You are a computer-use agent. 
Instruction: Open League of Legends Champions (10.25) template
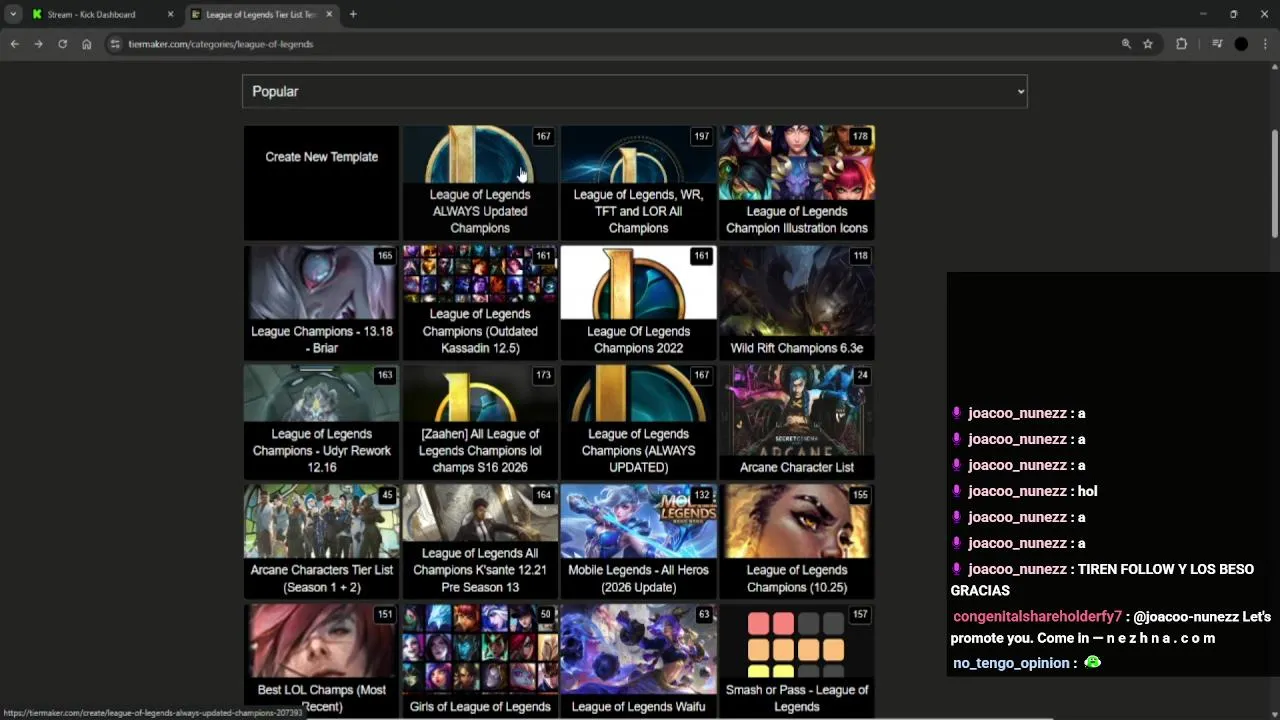(x=797, y=542)
